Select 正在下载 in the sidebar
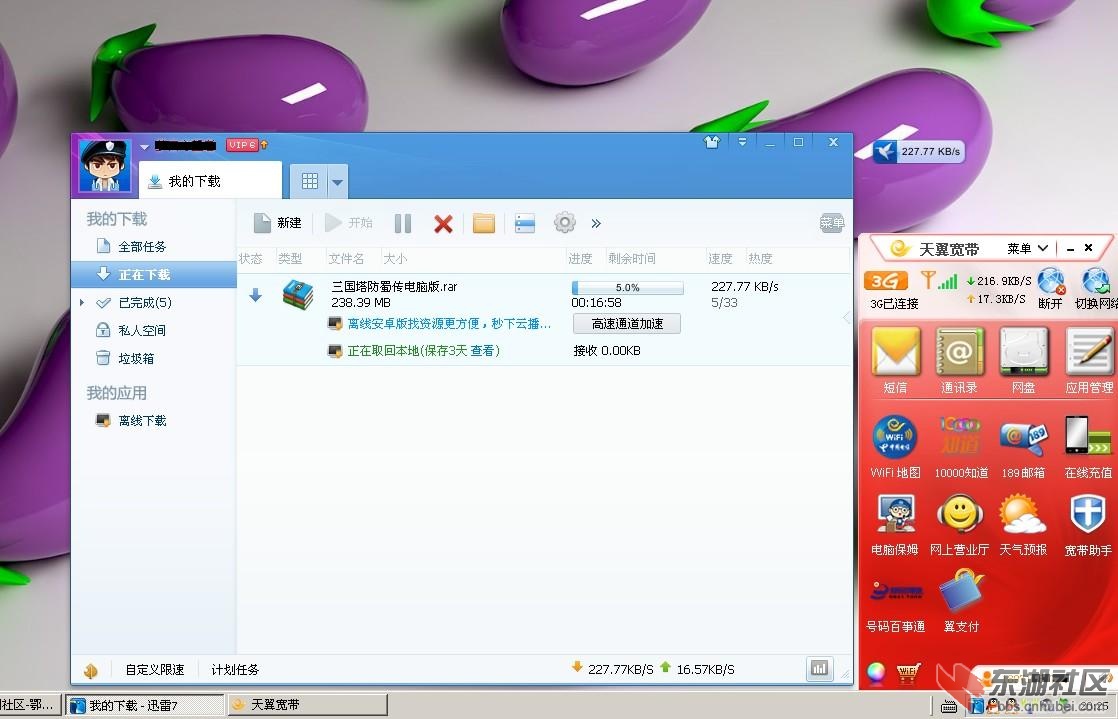The image size is (1118, 719). (154, 275)
